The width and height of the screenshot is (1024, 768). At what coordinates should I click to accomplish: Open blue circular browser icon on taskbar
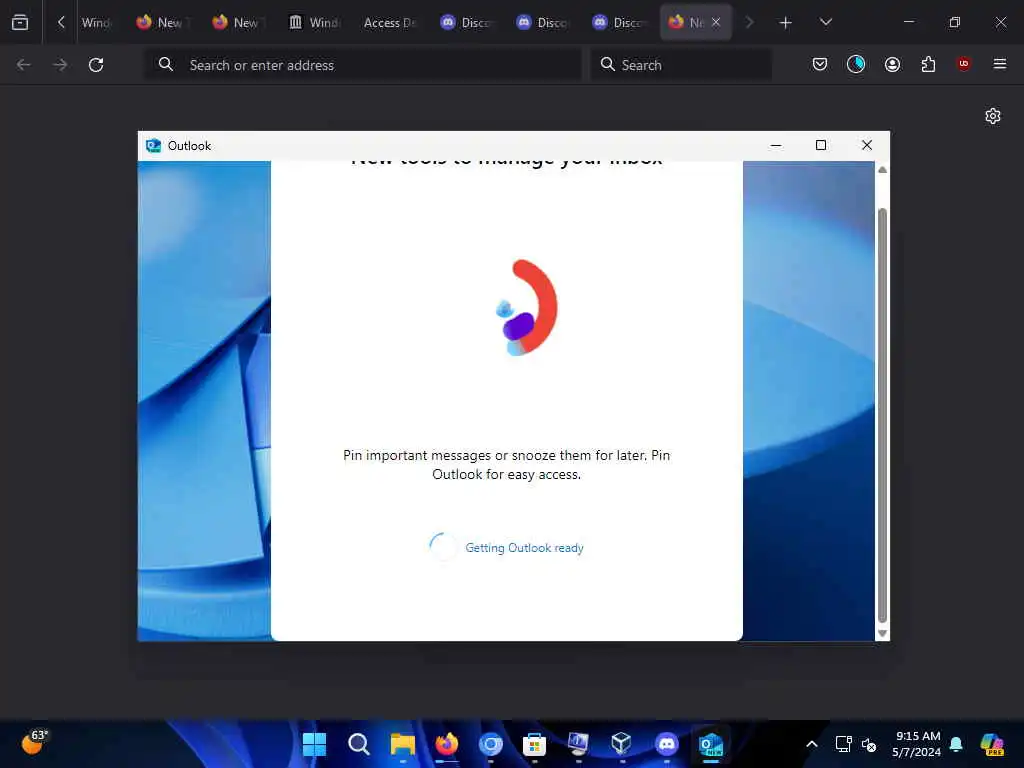tap(490, 744)
